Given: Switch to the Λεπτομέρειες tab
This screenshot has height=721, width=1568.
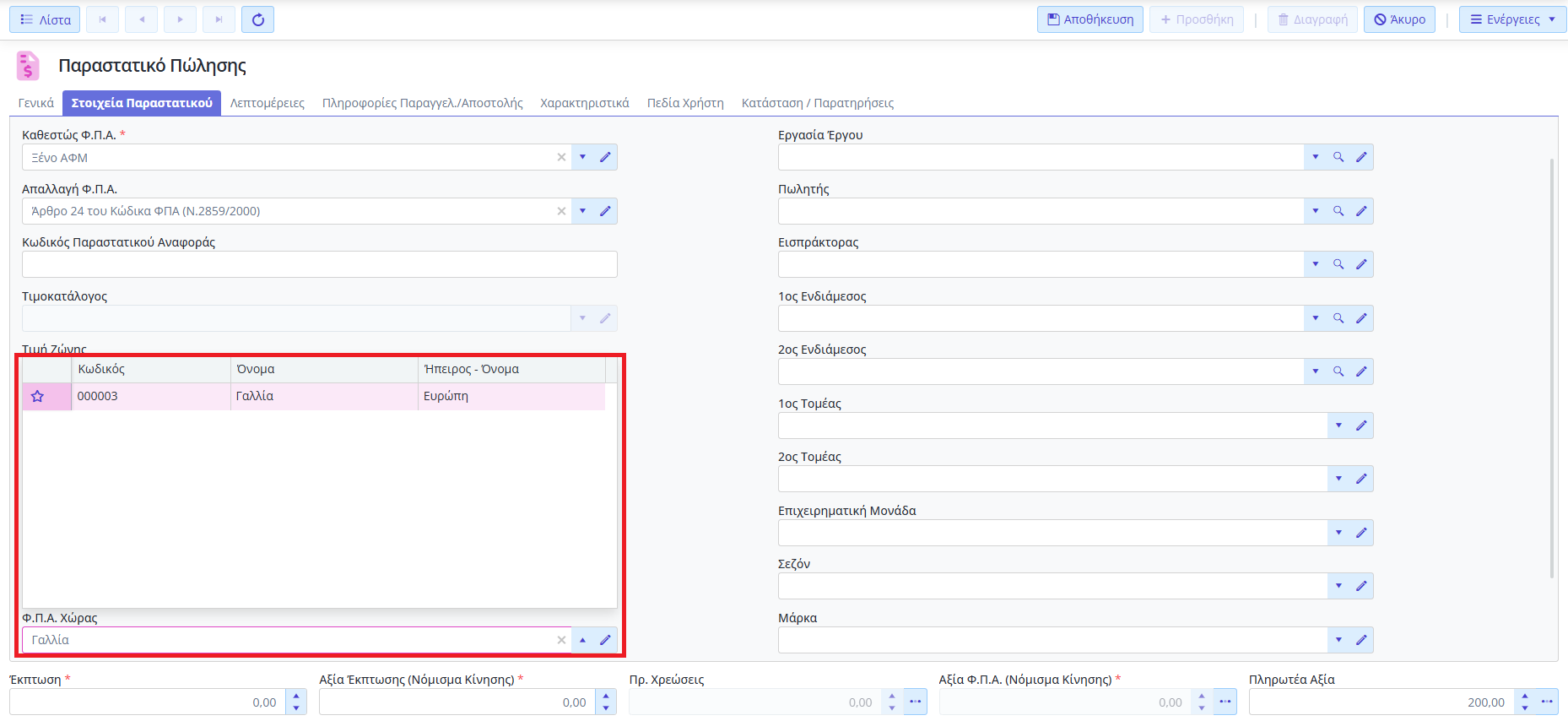Looking at the screenshot, I should [267, 103].
